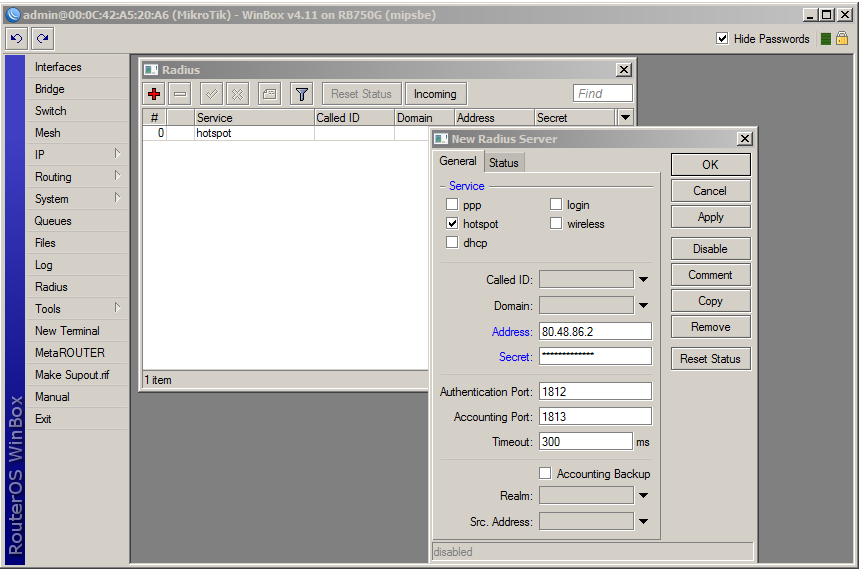Click the Comment icon in Radius toolbar

(x=269, y=94)
